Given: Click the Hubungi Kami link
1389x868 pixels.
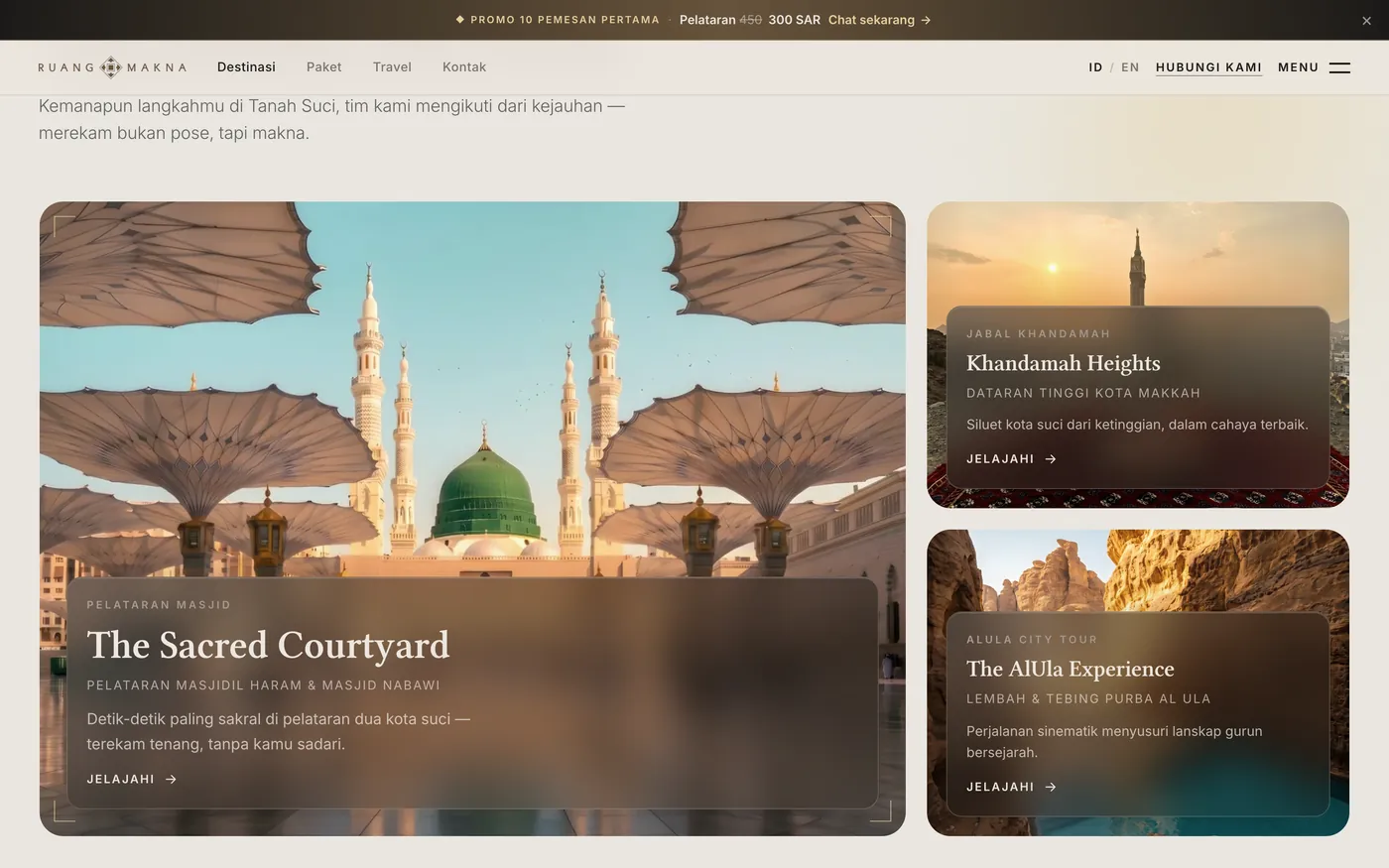Looking at the screenshot, I should pos(1208,67).
